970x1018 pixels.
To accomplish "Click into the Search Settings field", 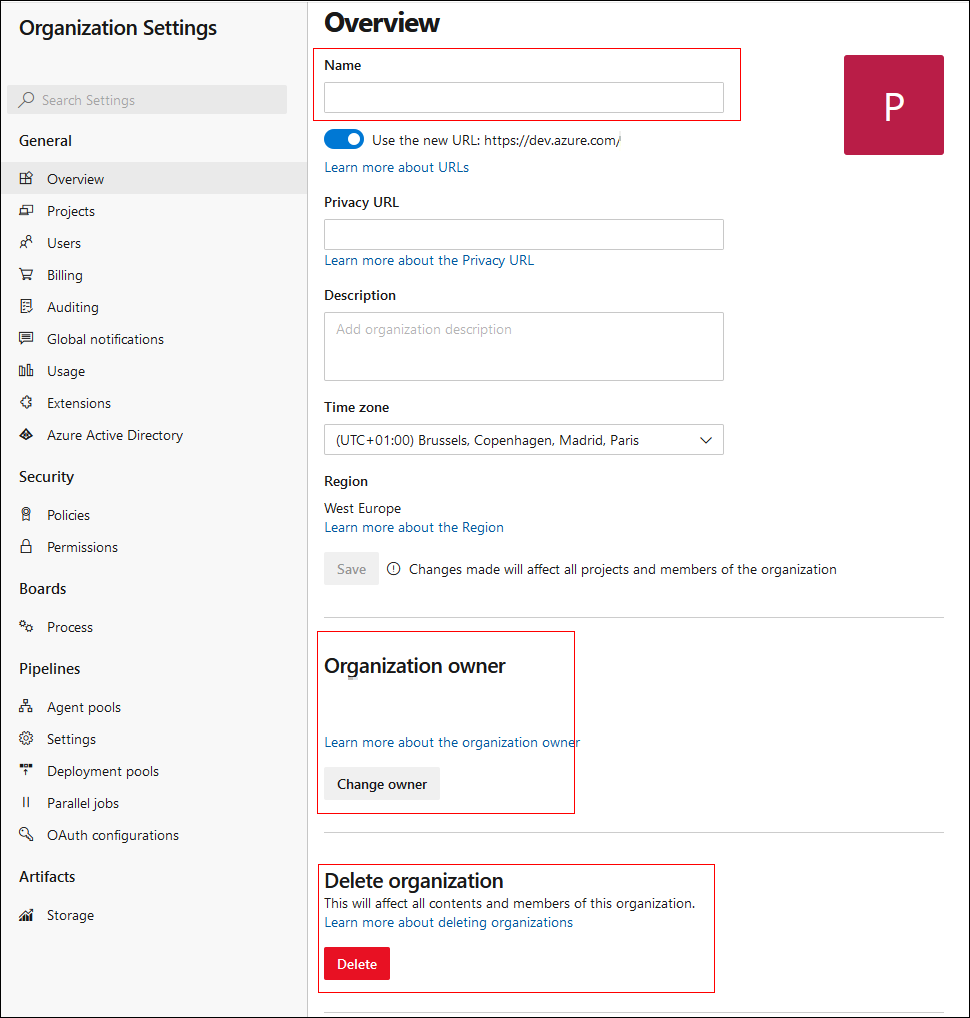I will 147,100.
